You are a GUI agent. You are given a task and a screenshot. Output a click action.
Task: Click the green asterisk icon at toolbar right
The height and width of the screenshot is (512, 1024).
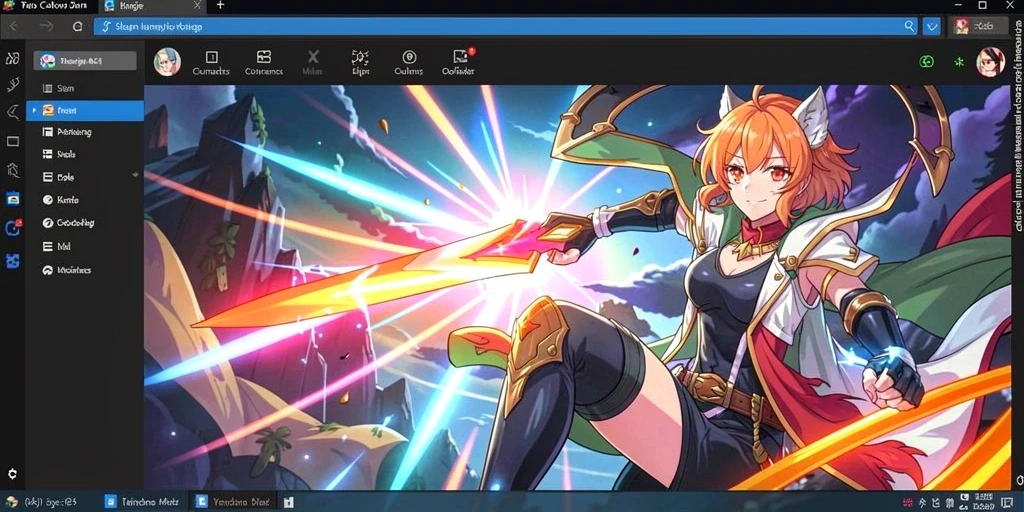pos(959,62)
